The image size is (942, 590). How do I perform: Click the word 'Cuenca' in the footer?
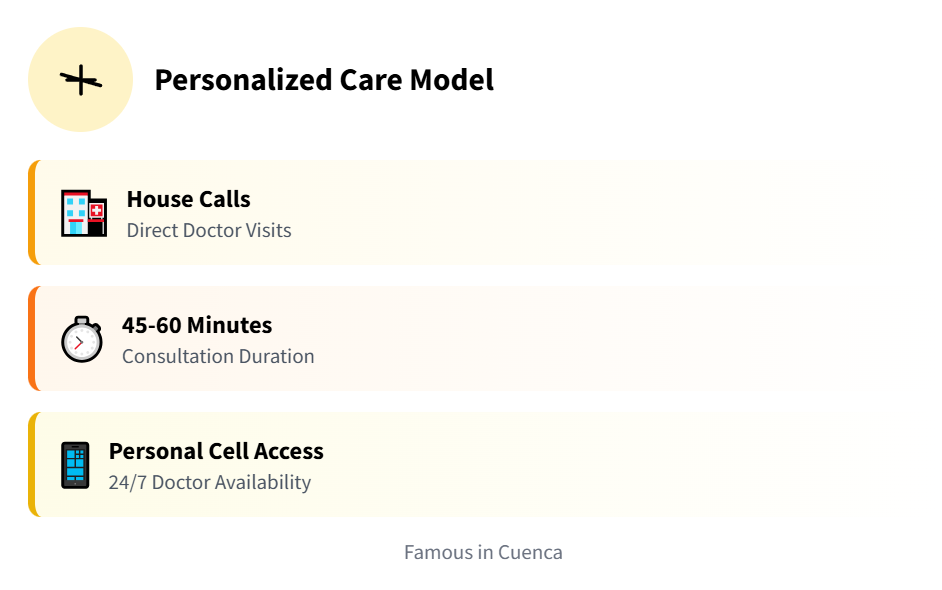(530, 552)
